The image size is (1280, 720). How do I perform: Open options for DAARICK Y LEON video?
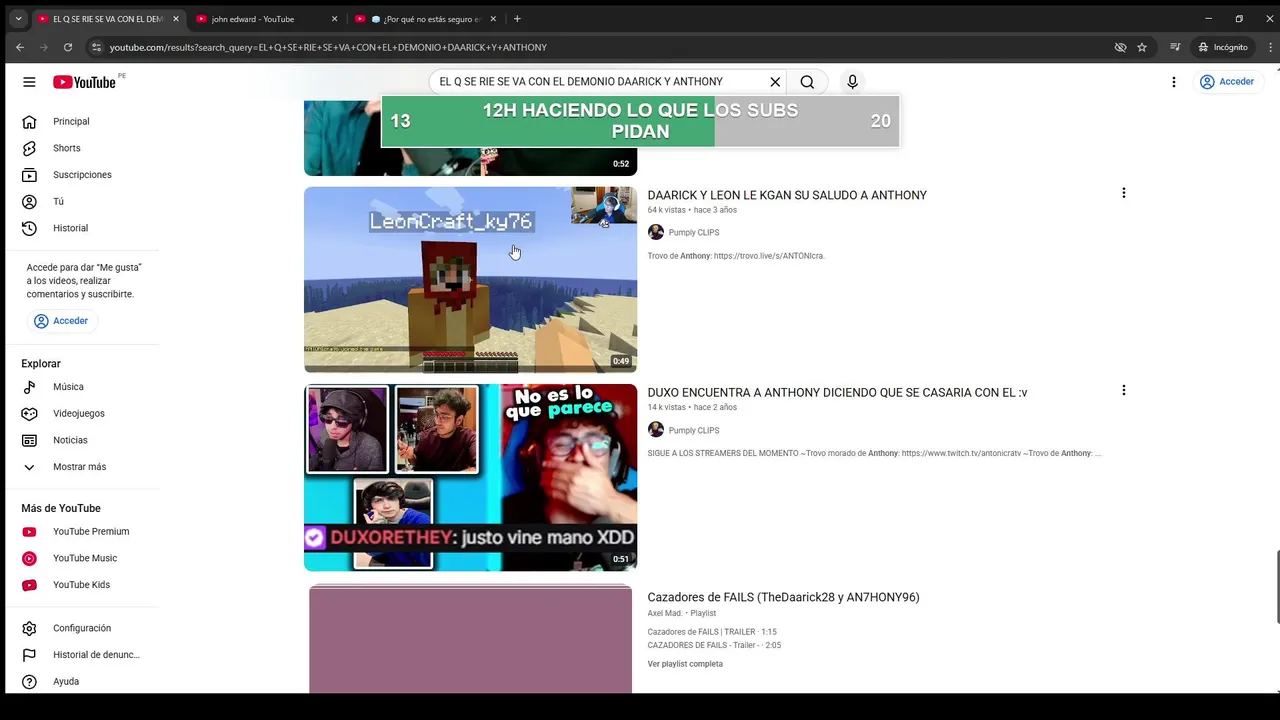click(1123, 193)
